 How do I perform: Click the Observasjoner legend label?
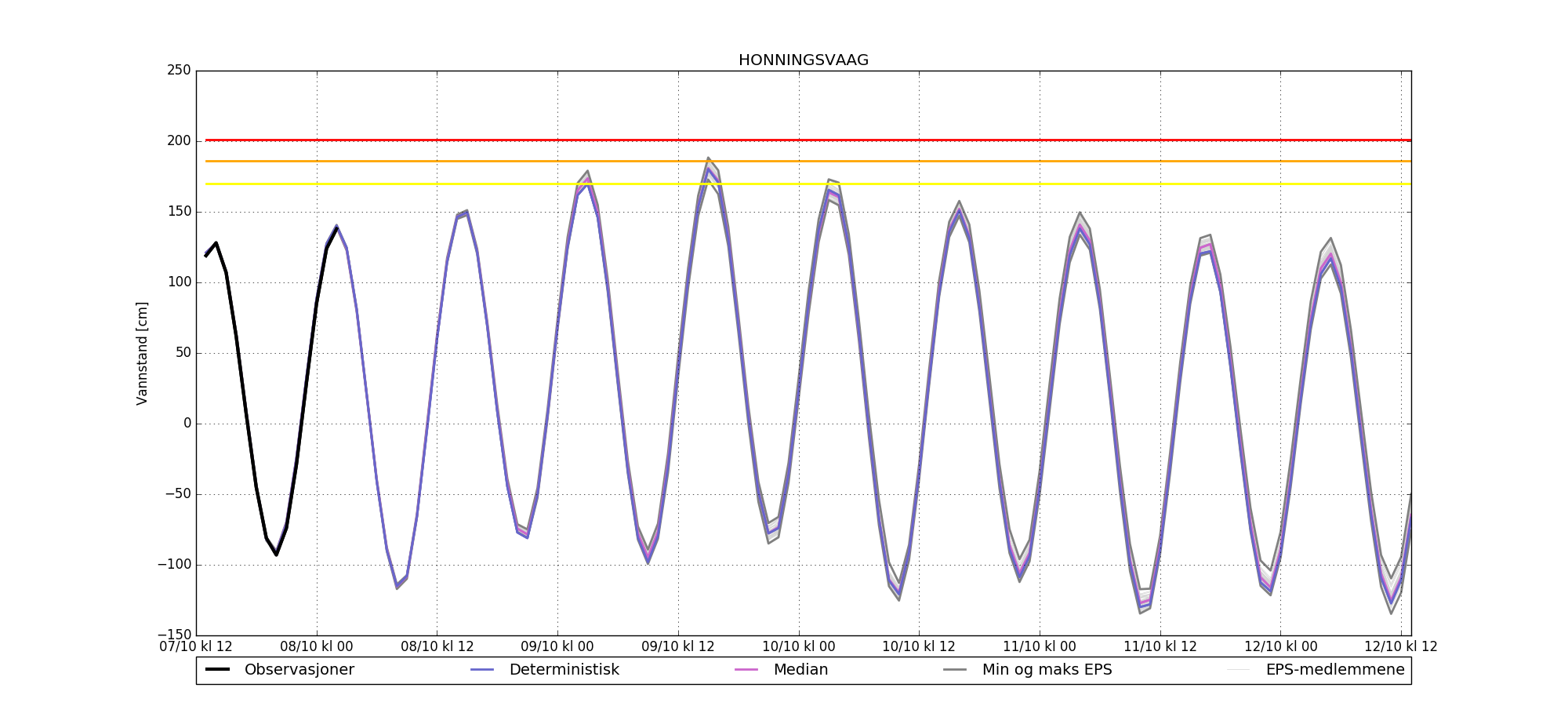pyautogui.click(x=299, y=670)
